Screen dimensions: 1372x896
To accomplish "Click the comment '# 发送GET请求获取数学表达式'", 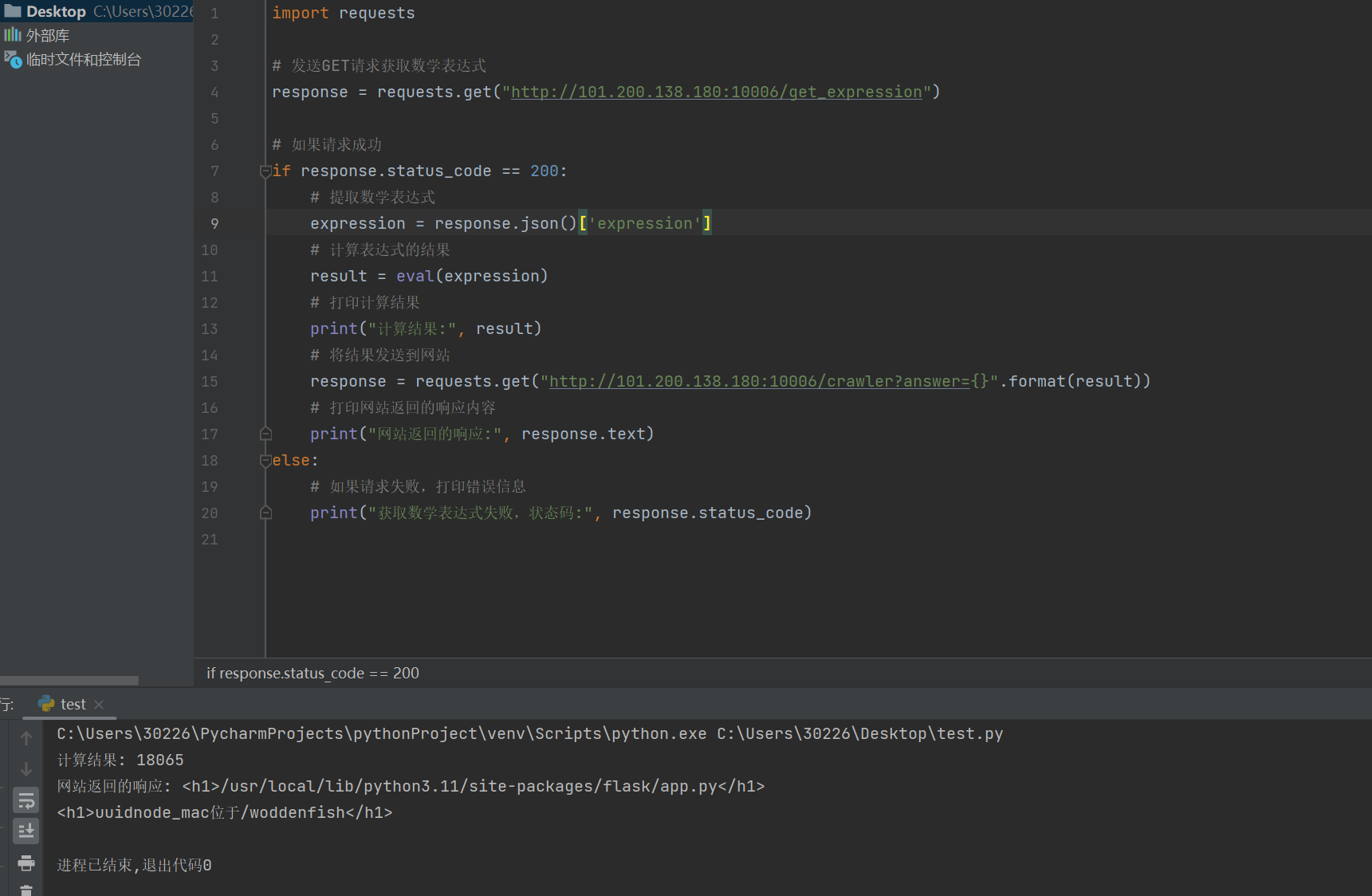I will (x=379, y=65).
